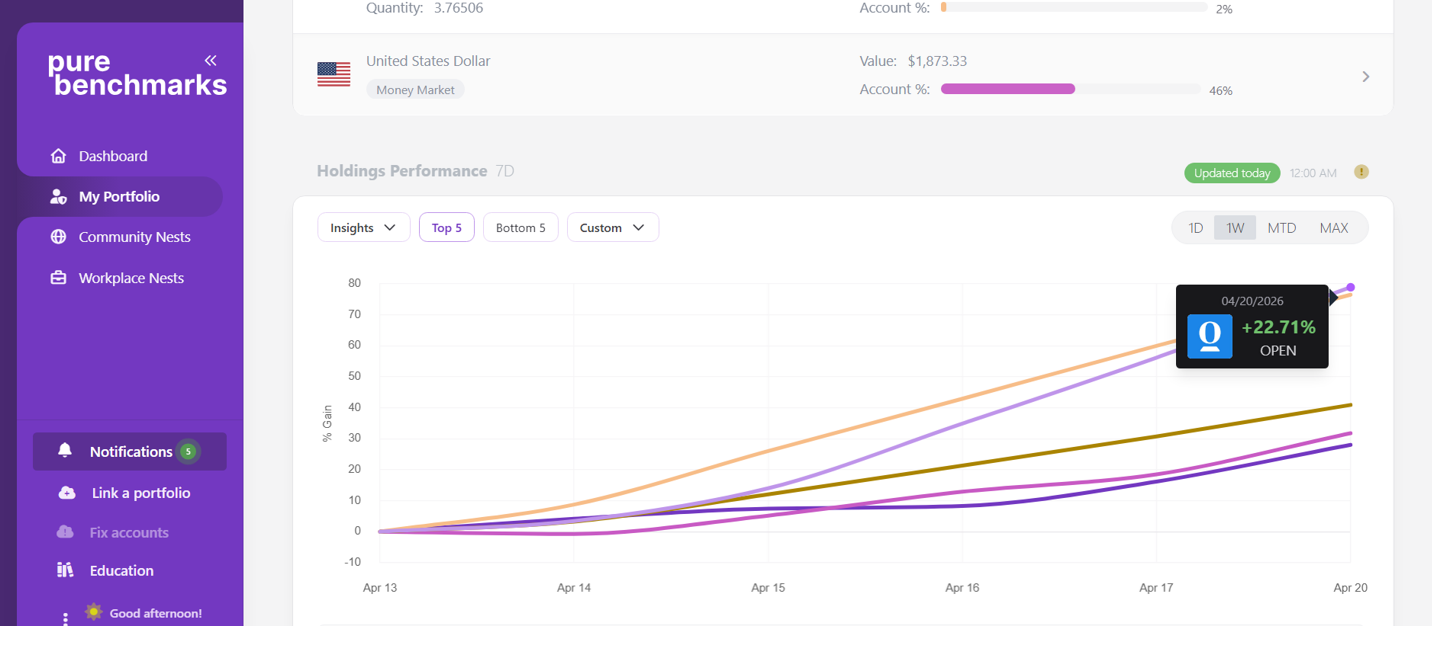The image size is (1432, 646).
Task: Open Dashboard home icon
Action: click(x=58, y=156)
